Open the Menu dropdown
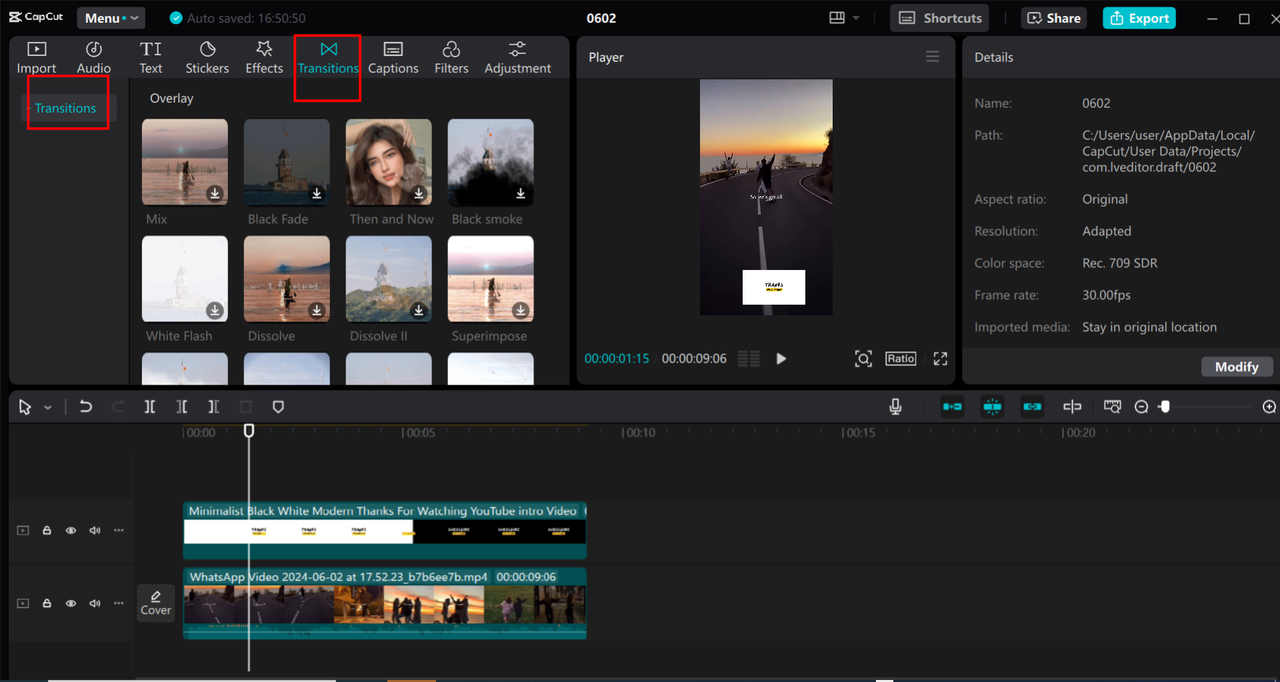Screen dimensions: 1280x682 coord(111,18)
